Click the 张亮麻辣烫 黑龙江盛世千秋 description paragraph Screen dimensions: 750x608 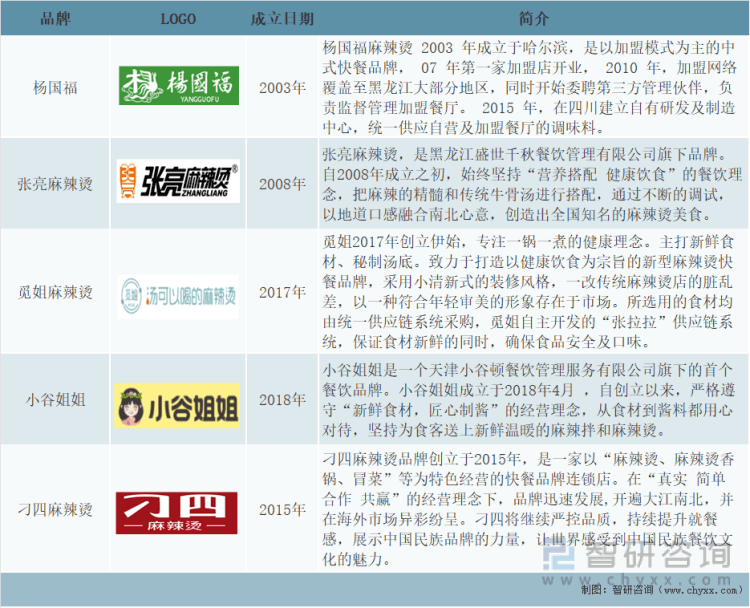point(532,184)
